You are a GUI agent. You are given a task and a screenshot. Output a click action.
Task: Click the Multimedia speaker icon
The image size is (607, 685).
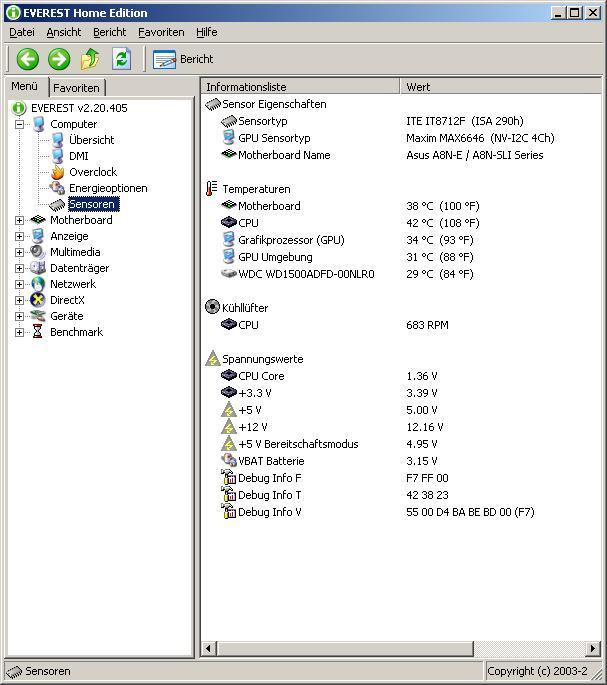(x=38, y=252)
